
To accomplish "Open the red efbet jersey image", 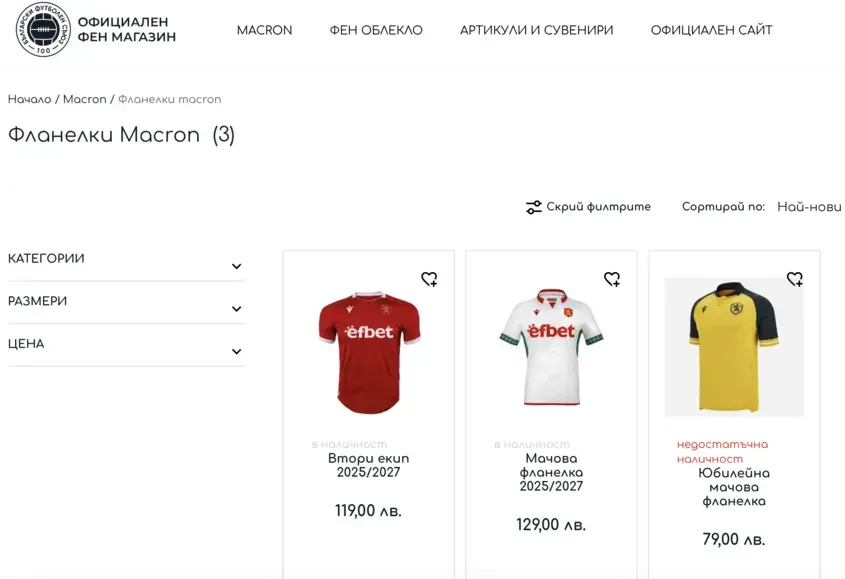I will click(x=369, y=350).
